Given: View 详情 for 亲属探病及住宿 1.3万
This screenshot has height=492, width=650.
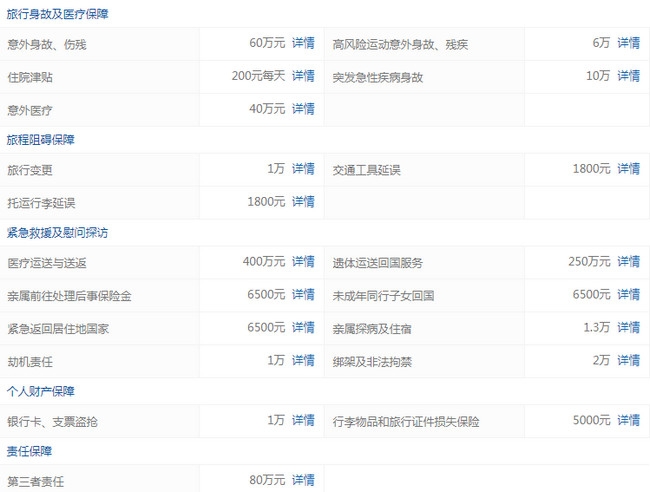Looking at the screenshot, I should pyautogui.click(x=628, y=328).
